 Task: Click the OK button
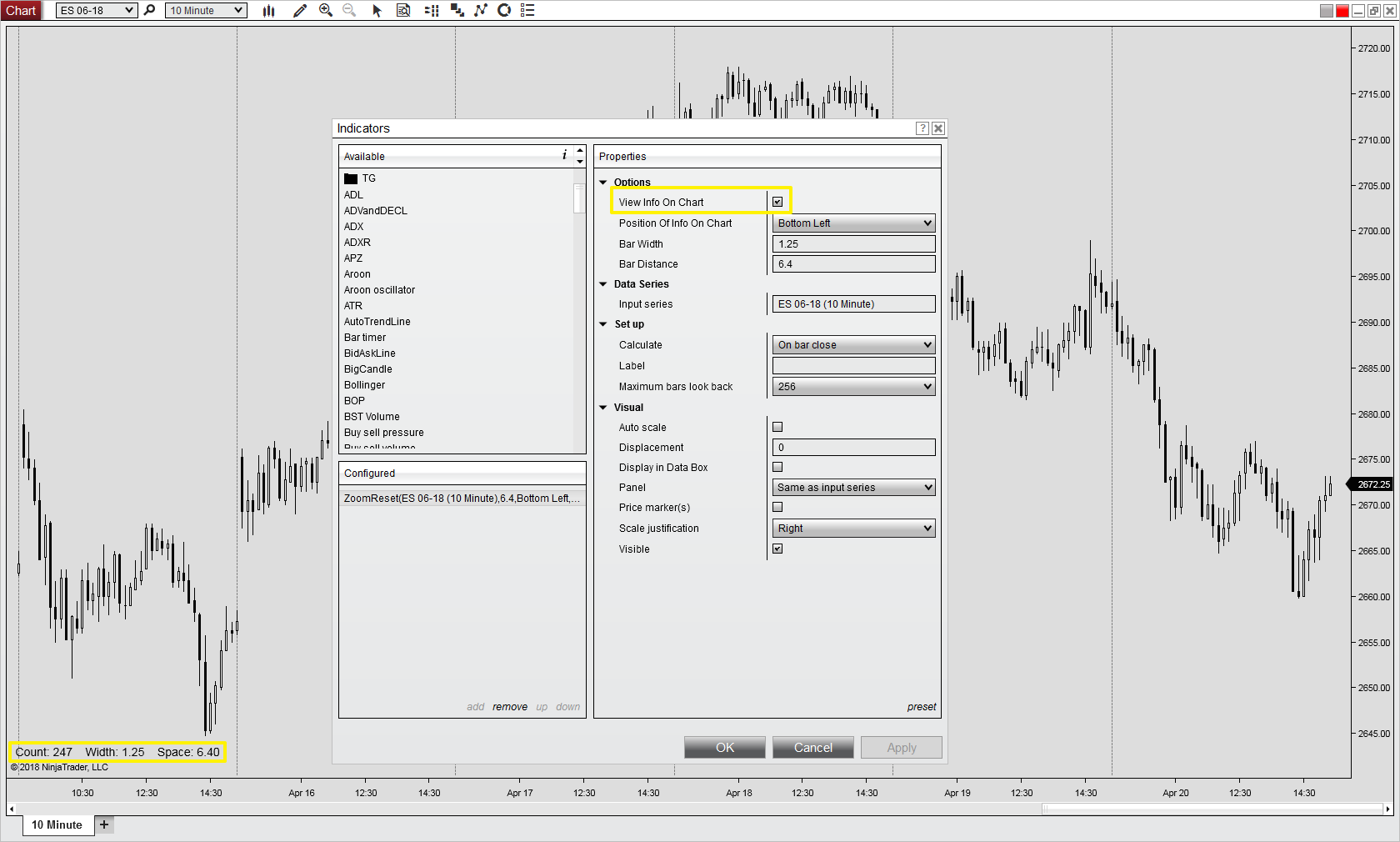click(725, 748)
